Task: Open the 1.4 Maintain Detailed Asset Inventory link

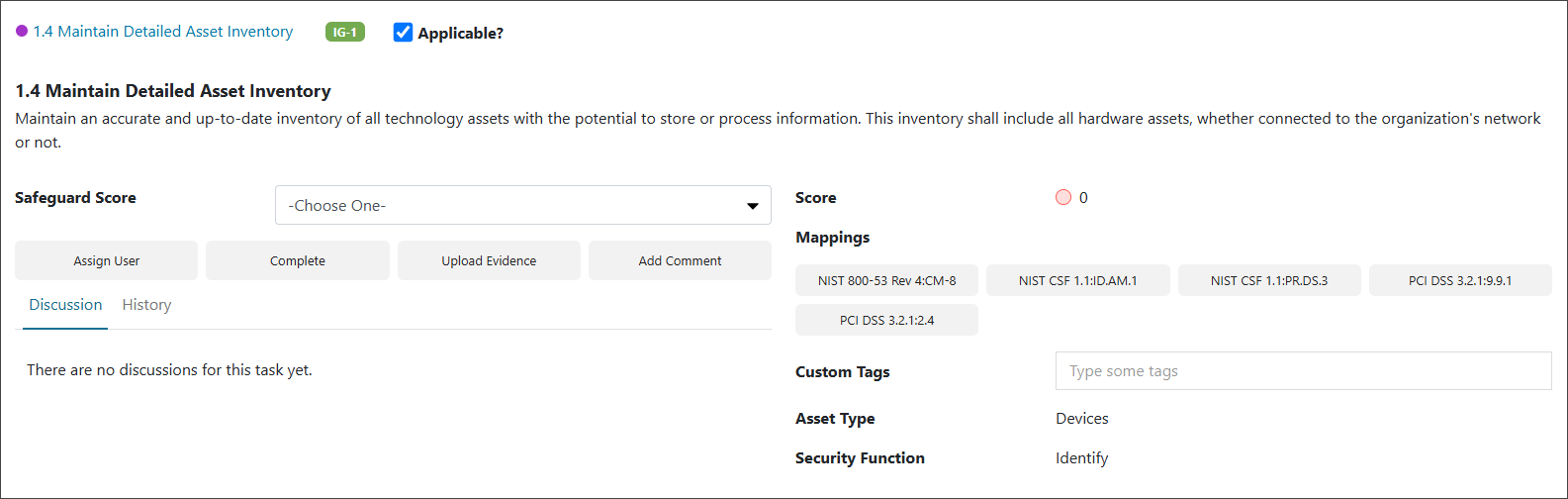Action: [163, 32]
